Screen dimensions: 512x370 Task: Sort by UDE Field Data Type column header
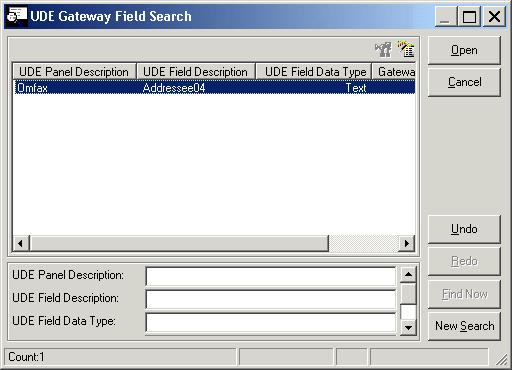[x=314, y=72]
